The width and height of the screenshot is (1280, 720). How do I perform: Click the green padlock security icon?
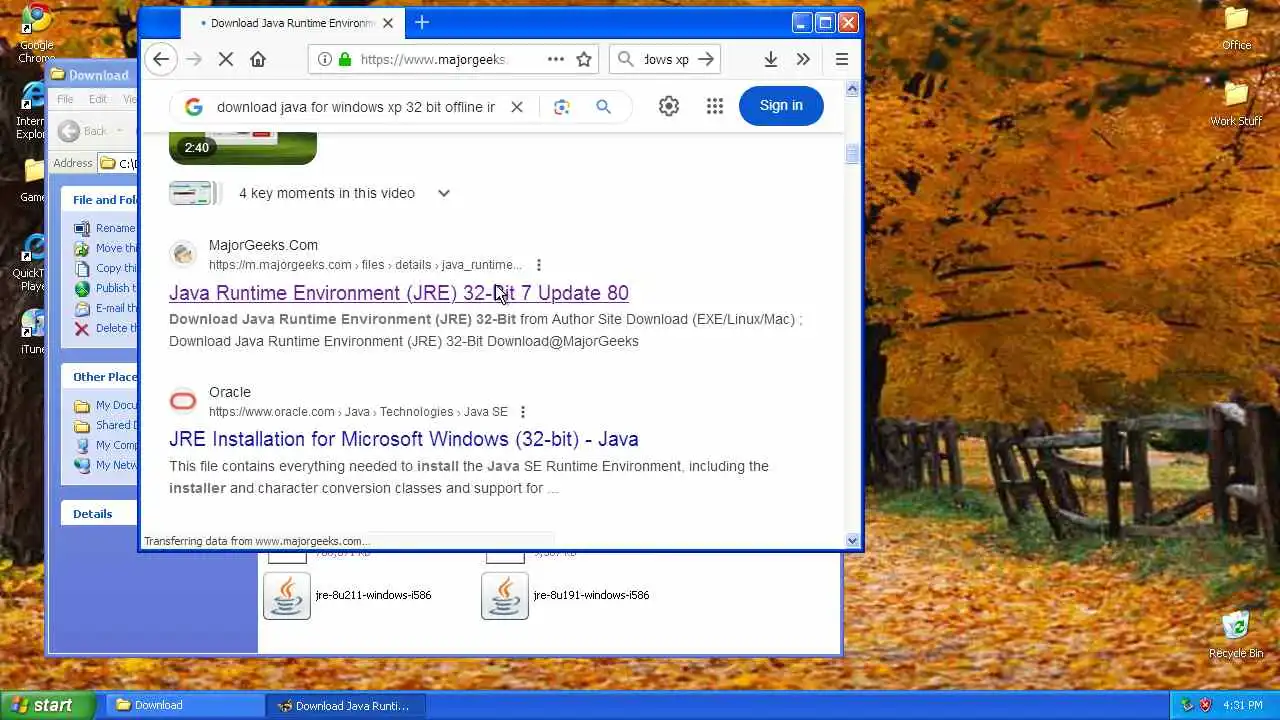pos(345,59)
